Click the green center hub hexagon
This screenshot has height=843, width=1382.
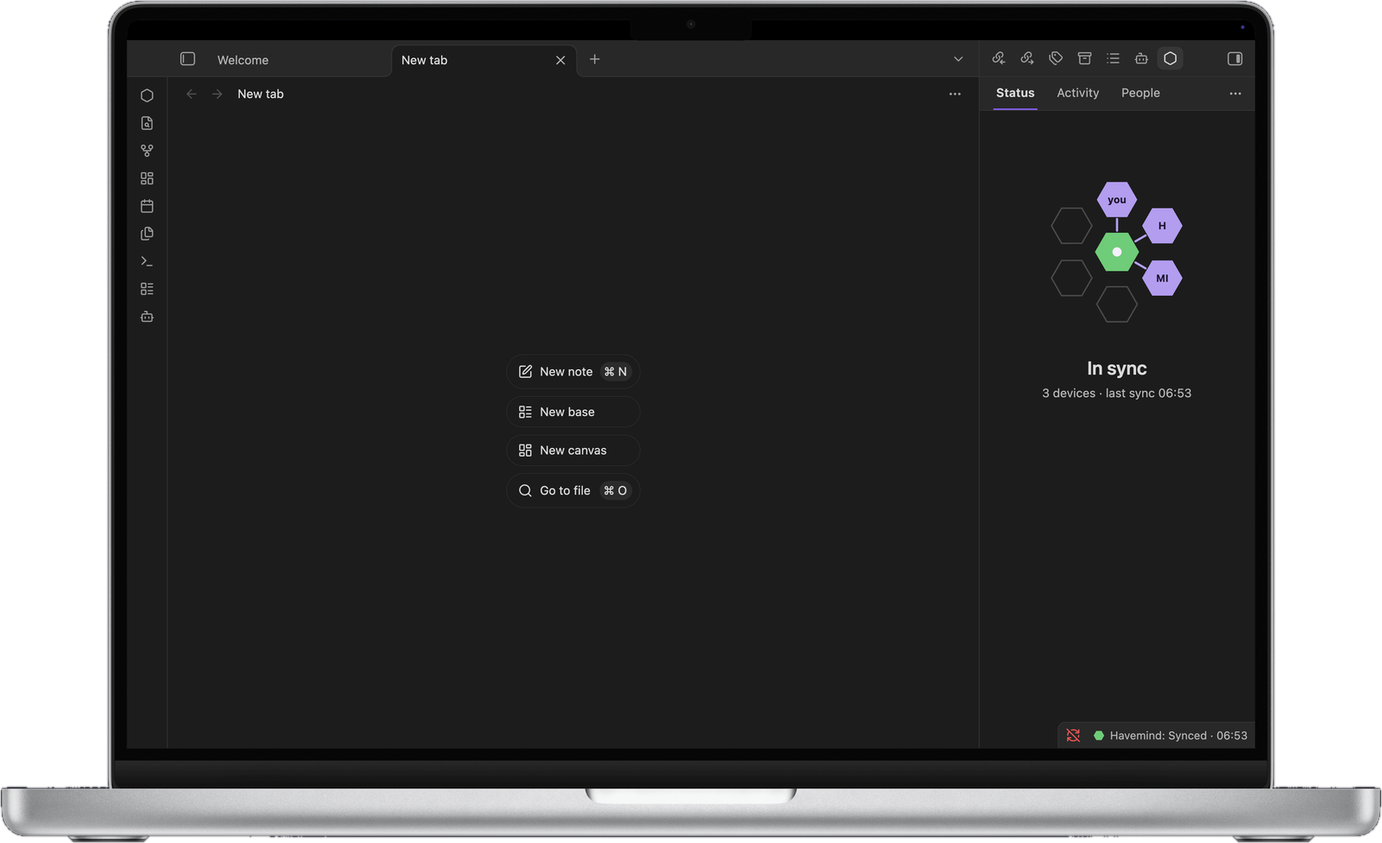[1117, 252]
